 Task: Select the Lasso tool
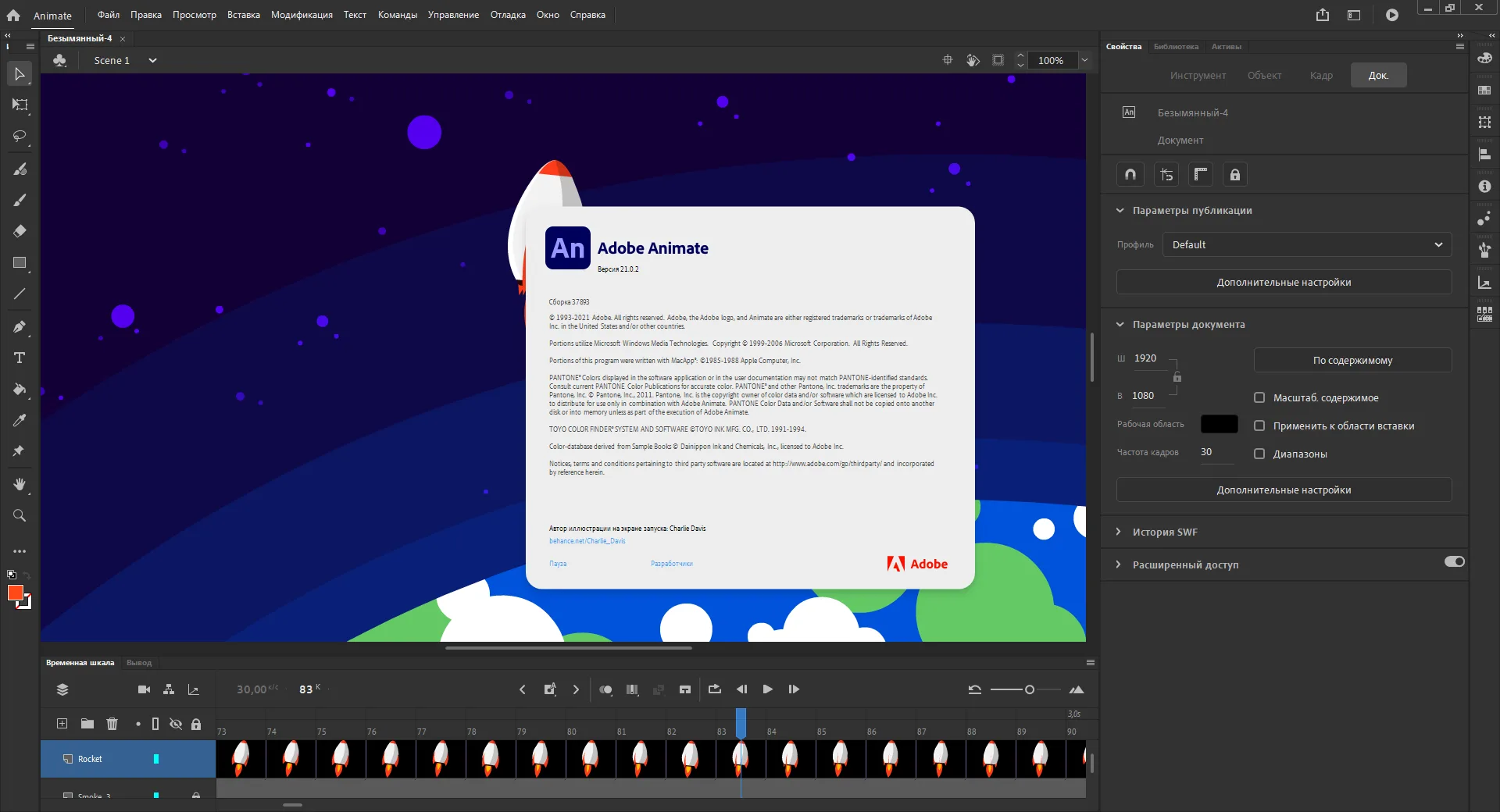click(x=20, y=136)
